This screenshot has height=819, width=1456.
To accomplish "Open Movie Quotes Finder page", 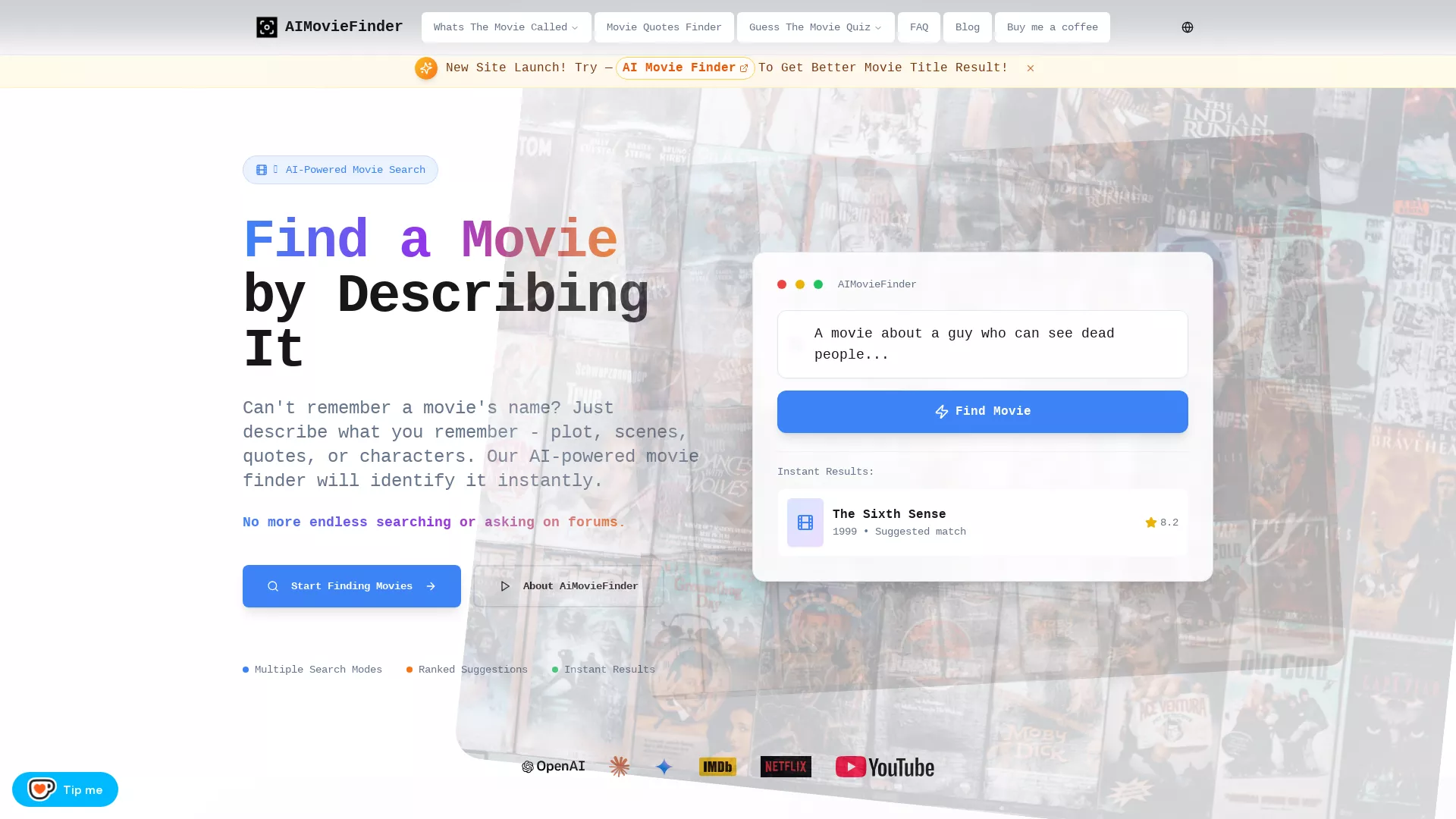I will click(664, 27).
